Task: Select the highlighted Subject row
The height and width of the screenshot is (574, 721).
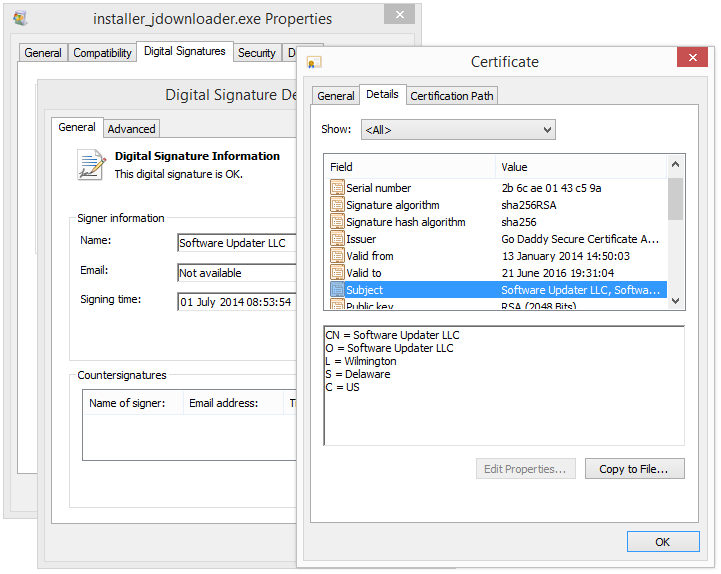Action: pos(496,290)
